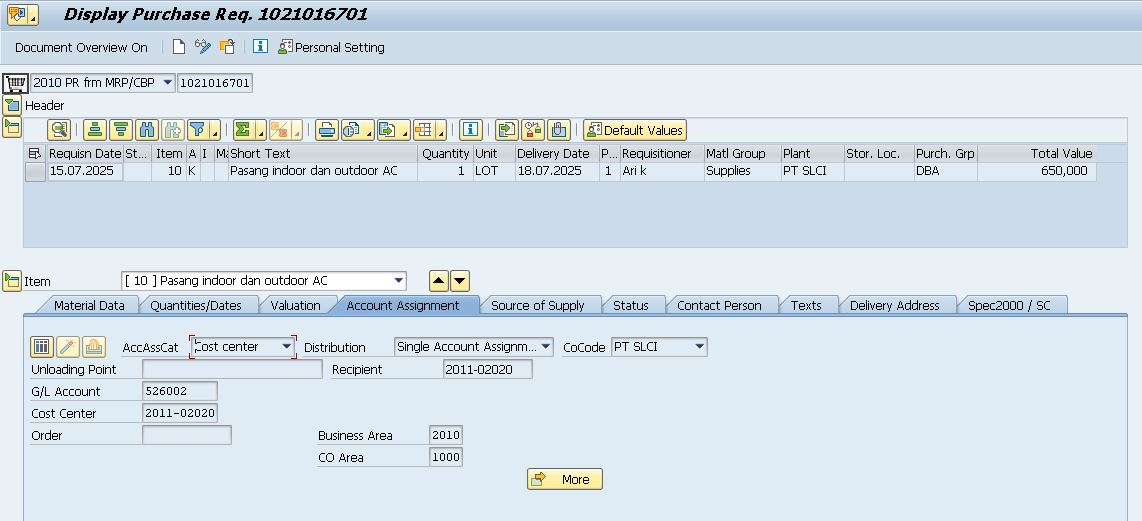Screen dimensions: 1142x521
Task: Switch to the Material Data tab
Action: click(x=89, y=305)
